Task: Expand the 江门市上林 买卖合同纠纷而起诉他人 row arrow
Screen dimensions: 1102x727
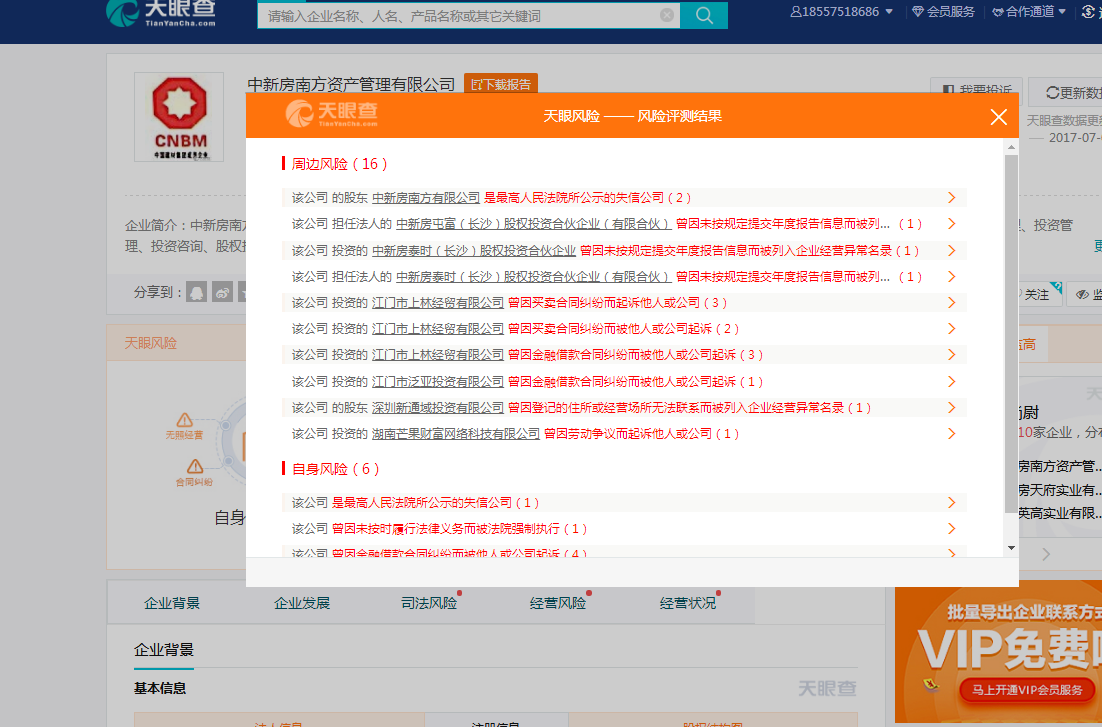Action: click(x=951, y=302)
